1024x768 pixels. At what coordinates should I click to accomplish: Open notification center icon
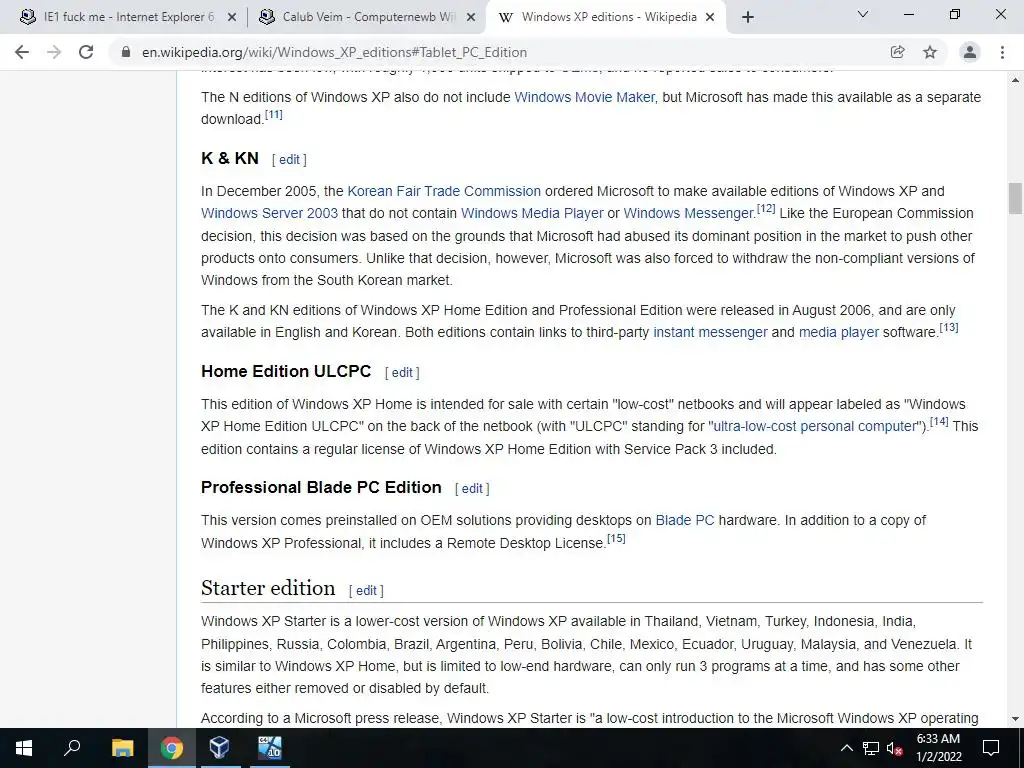click(x=991, y=748)
